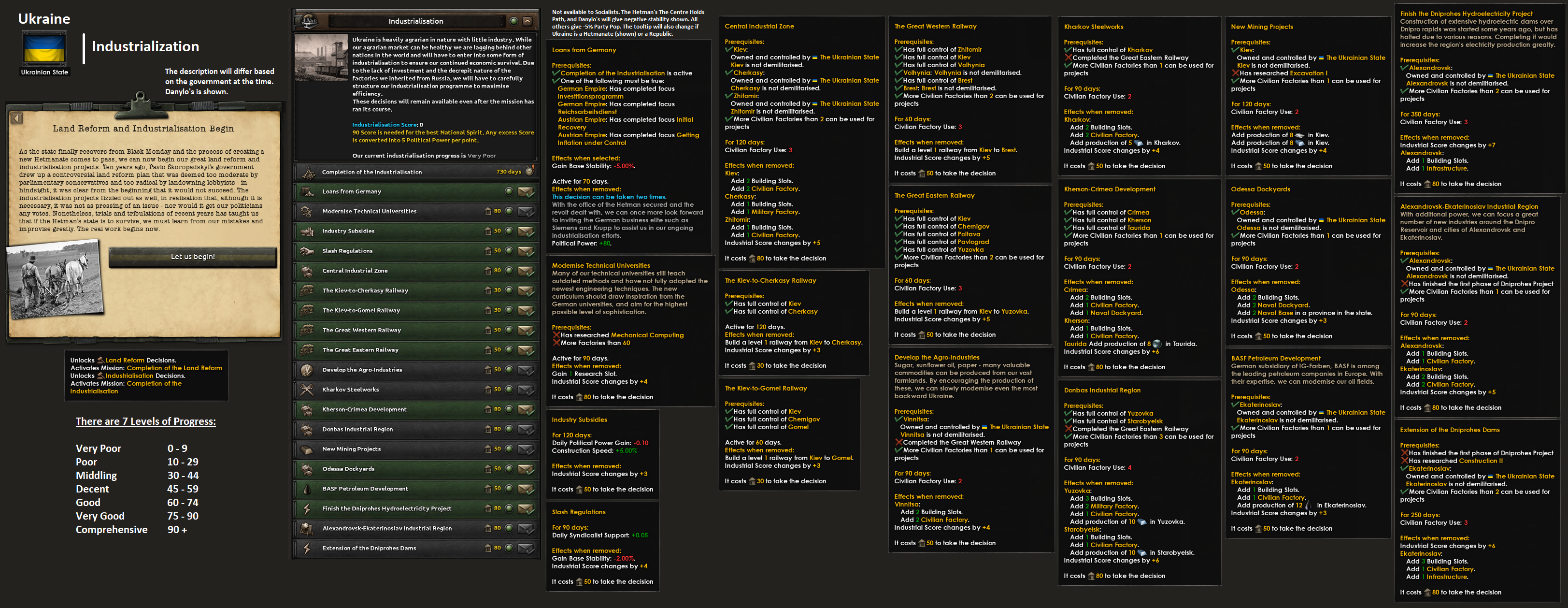Take Kharkov Steelworks decision via envelope icon
1568x608 pixels.
(x=526, y=390)
